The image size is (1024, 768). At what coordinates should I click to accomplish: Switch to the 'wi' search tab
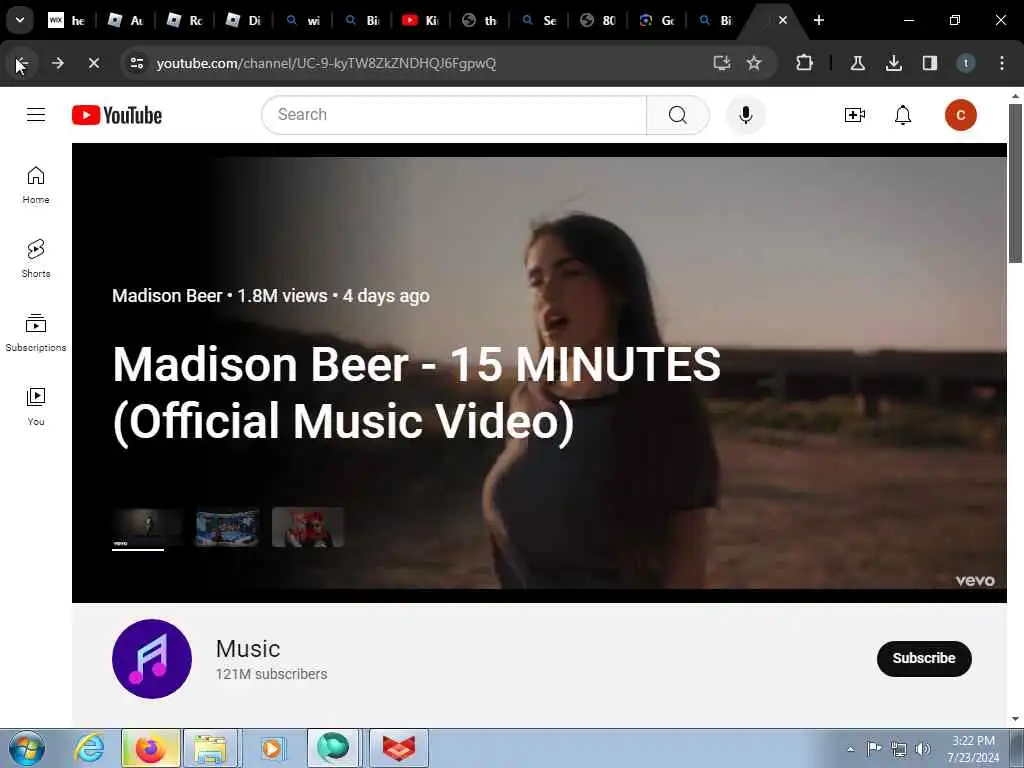303,21
